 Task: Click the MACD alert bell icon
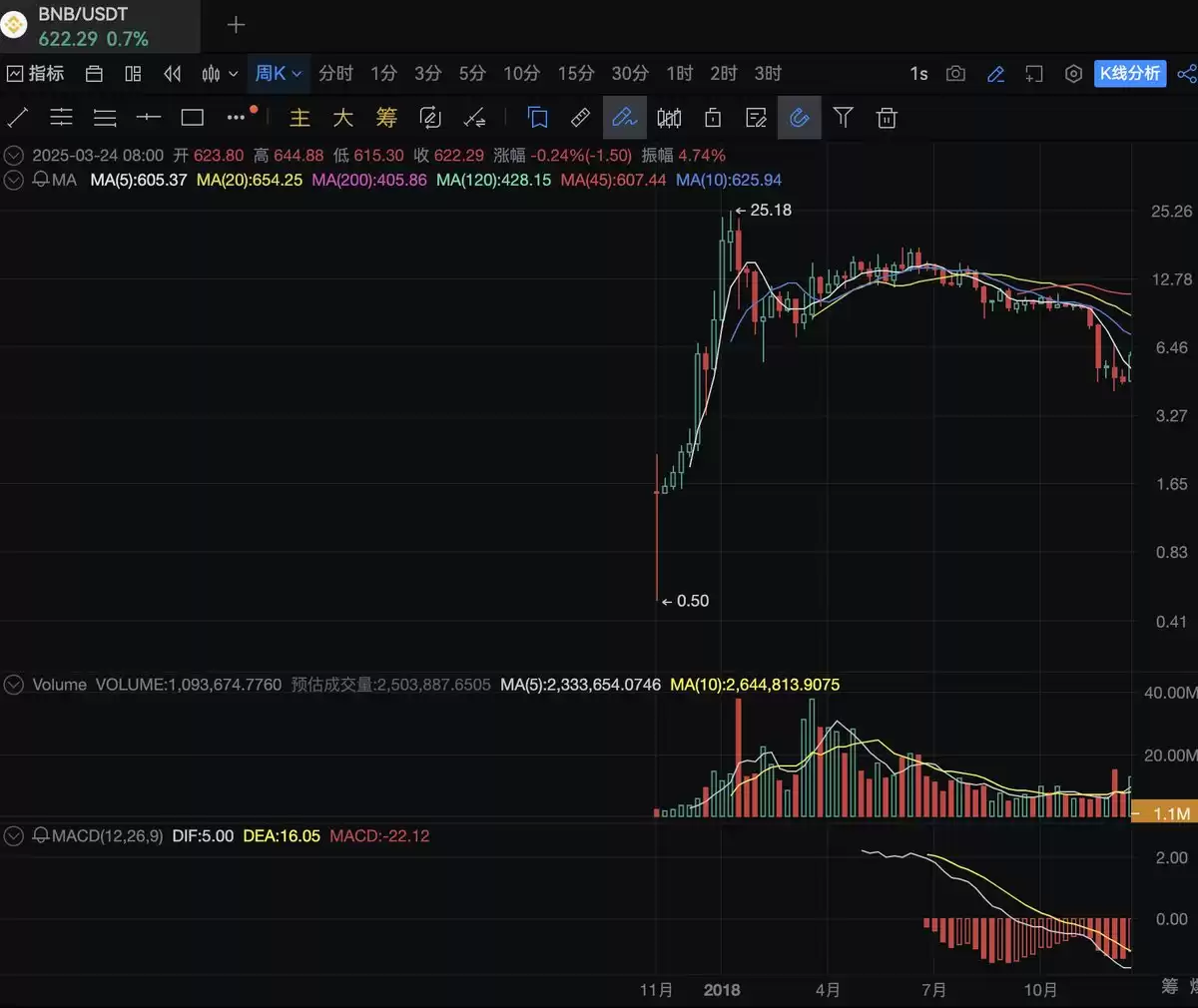point(41,835)
